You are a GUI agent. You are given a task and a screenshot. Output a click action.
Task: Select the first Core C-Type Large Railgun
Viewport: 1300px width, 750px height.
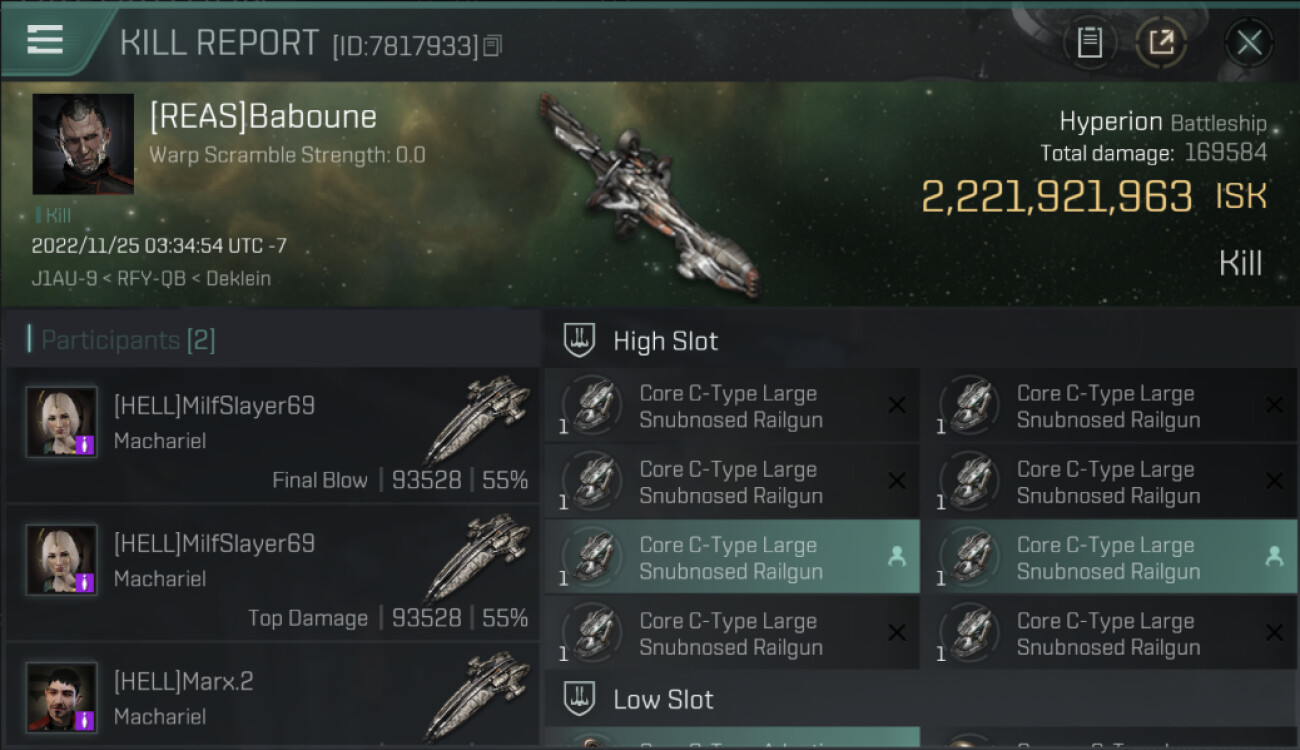(732, 406)
